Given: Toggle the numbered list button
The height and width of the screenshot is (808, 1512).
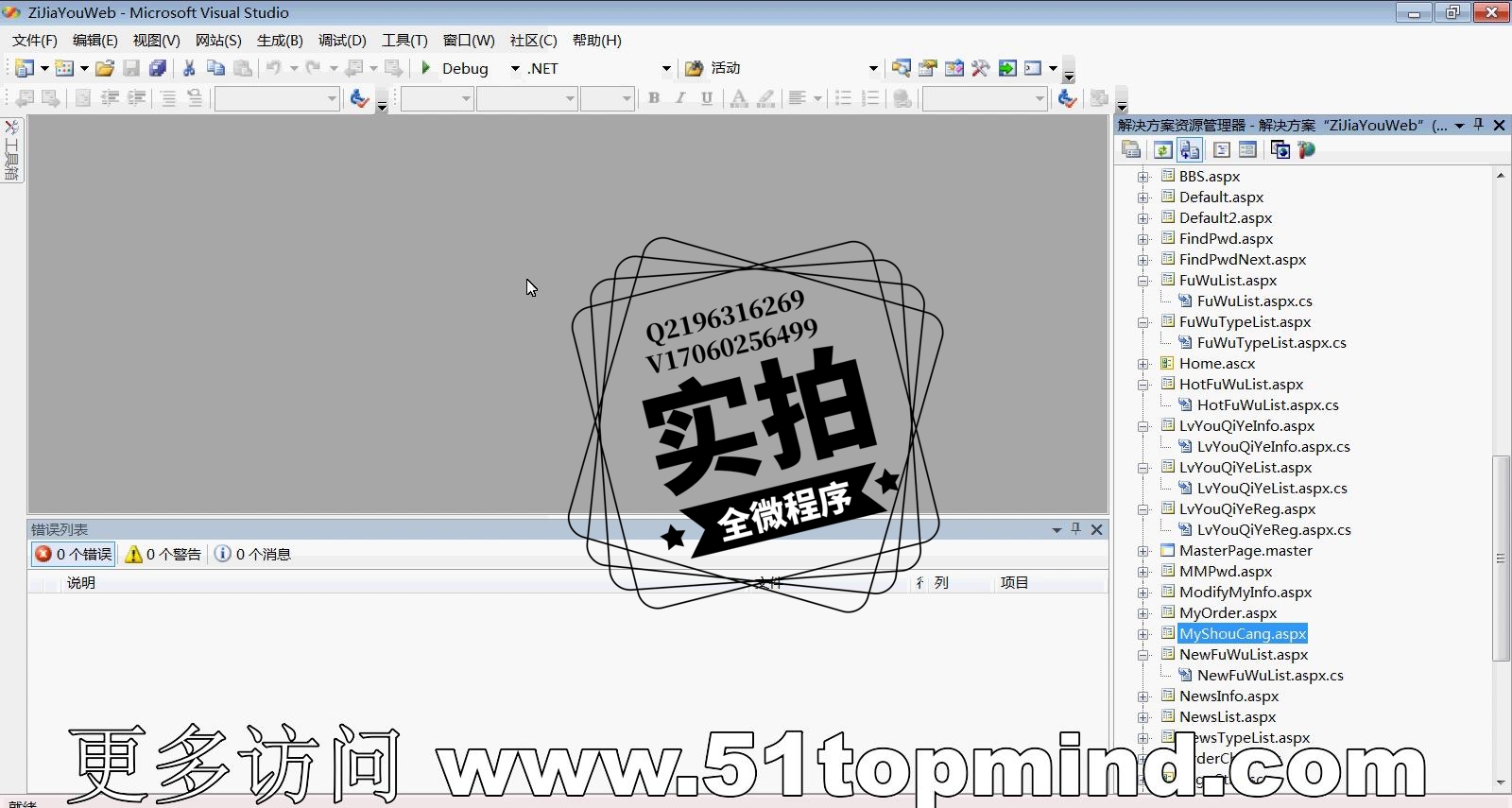Looking at the screenshot, I should [870, 98].
